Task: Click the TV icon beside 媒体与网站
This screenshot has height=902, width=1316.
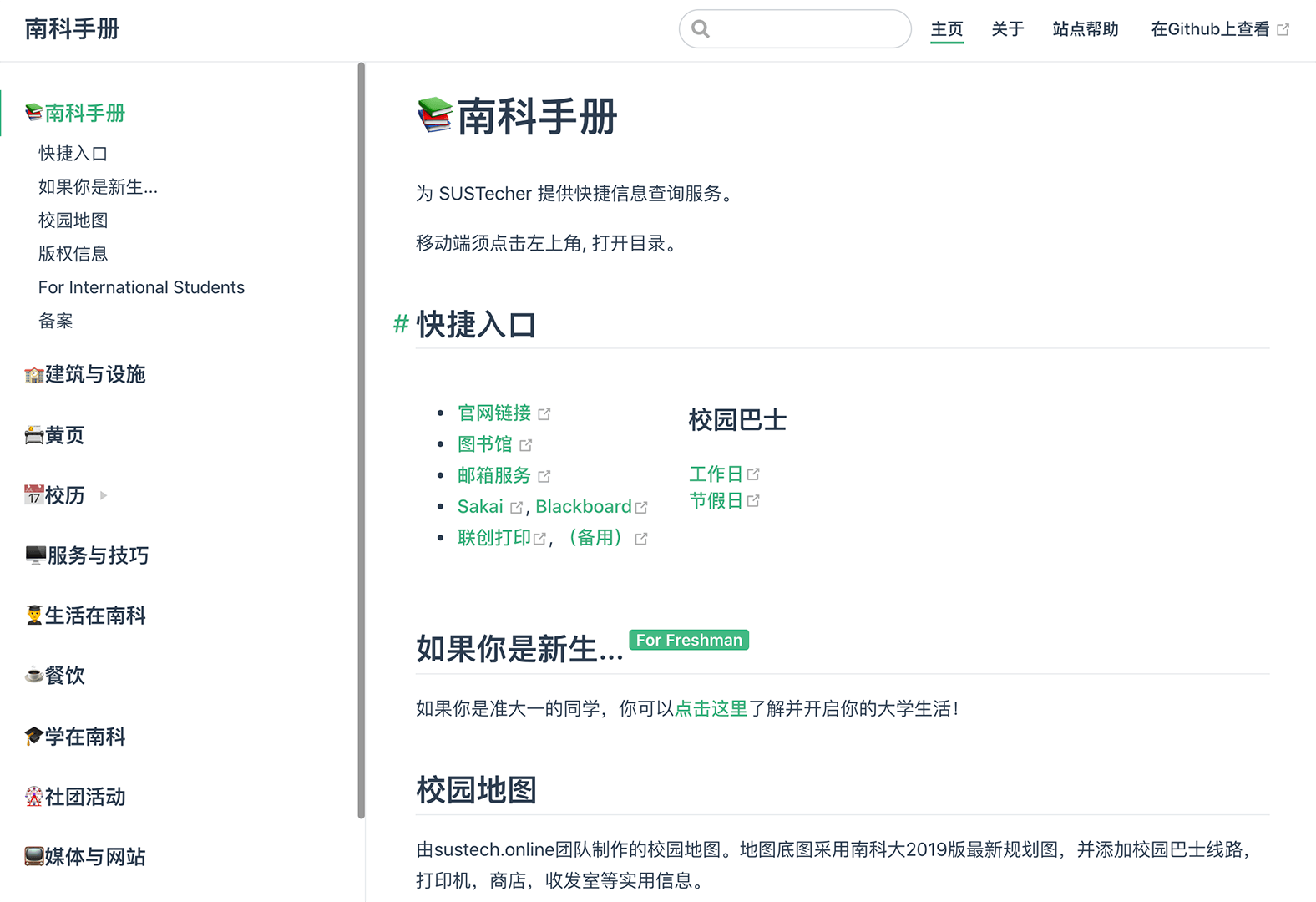Action: coord(34,856)
